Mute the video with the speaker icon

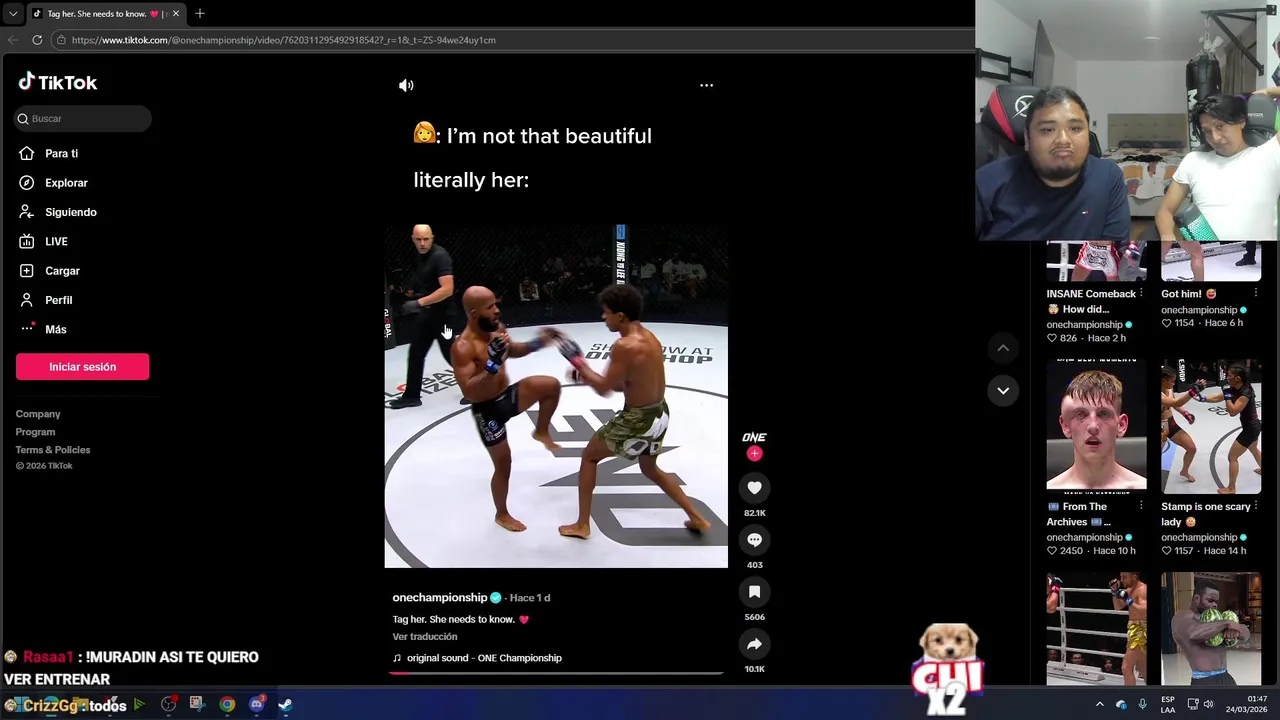[x=406, y=85]
